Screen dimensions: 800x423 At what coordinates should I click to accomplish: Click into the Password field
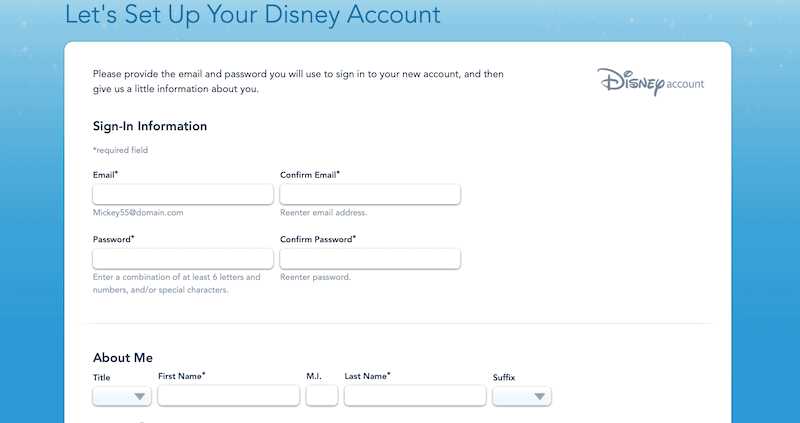[183, 259]
